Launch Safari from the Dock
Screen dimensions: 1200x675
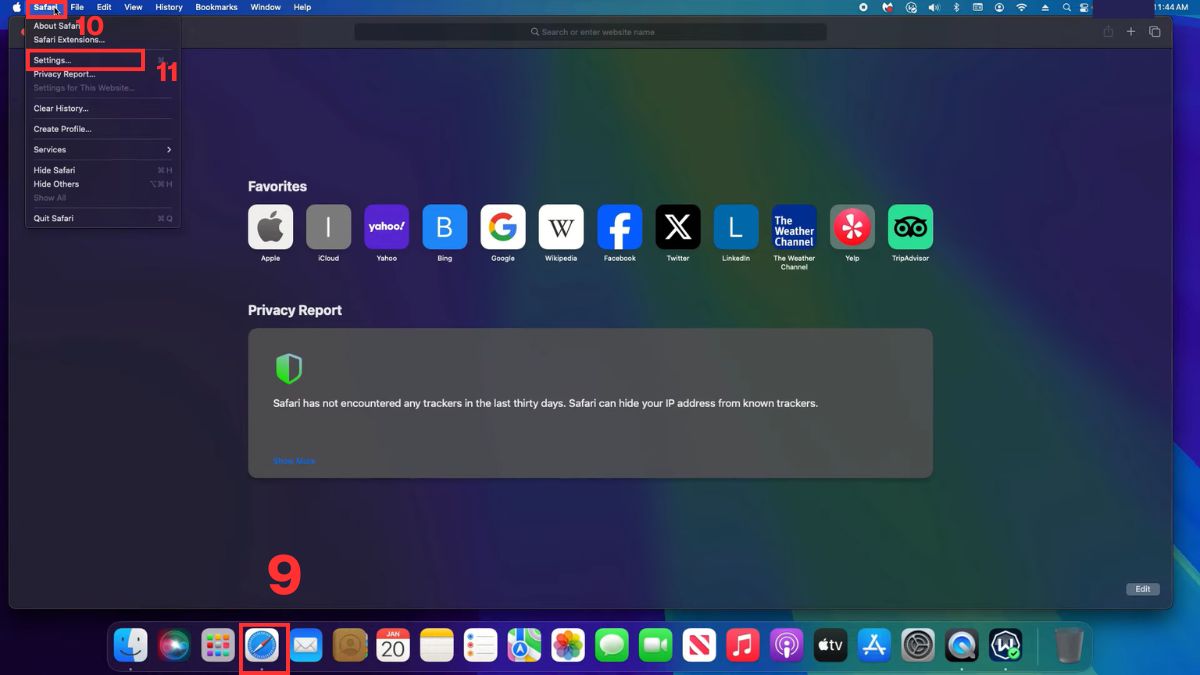coord(262,646)
